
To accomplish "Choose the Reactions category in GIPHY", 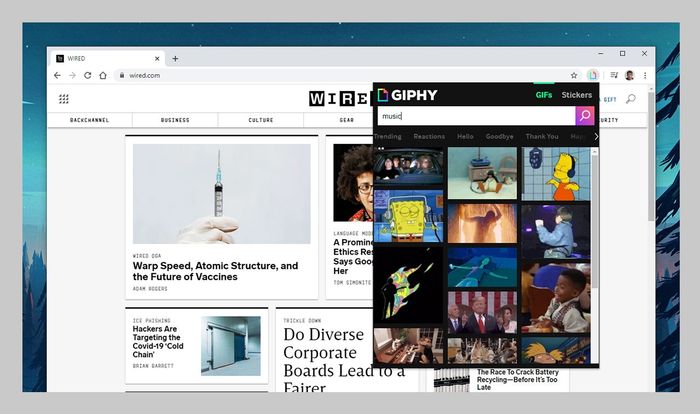I will [x=429, y=136].
